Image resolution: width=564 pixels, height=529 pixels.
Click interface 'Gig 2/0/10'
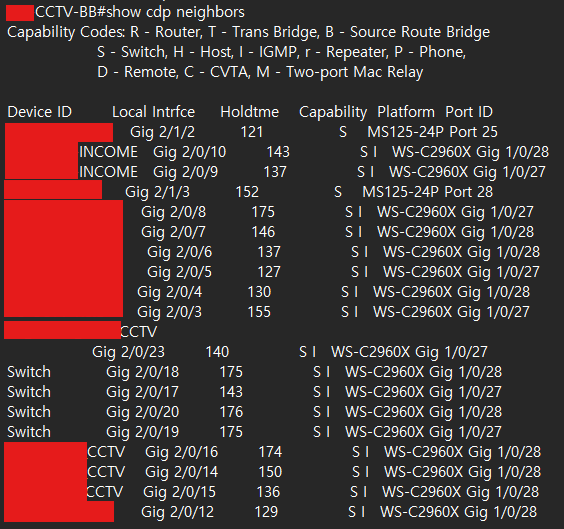[190, 152]
